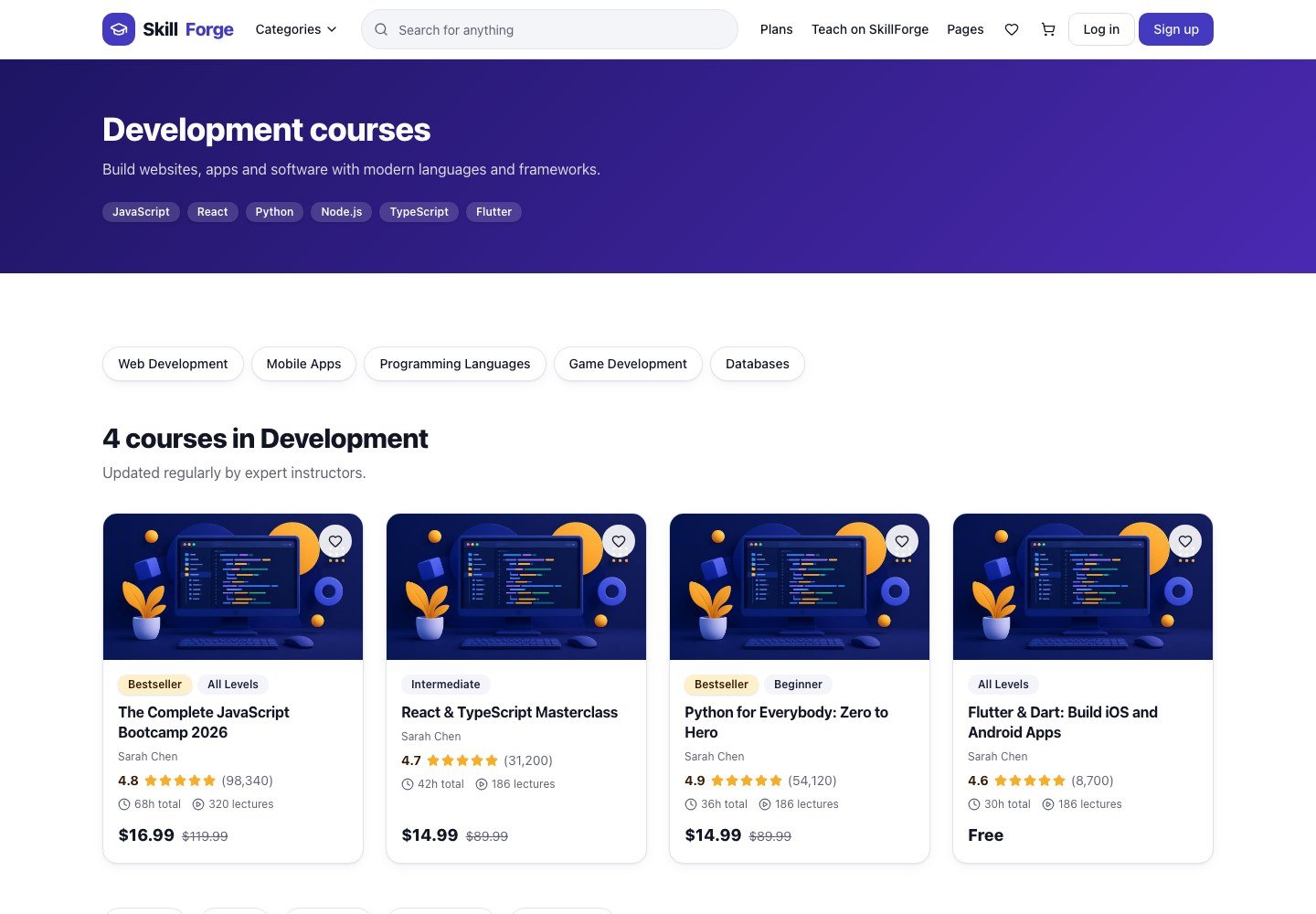The width and height of the screenshot is (1316, 914).
Task: Click the Bestseller badge on Python course
Action: [721, 685]
